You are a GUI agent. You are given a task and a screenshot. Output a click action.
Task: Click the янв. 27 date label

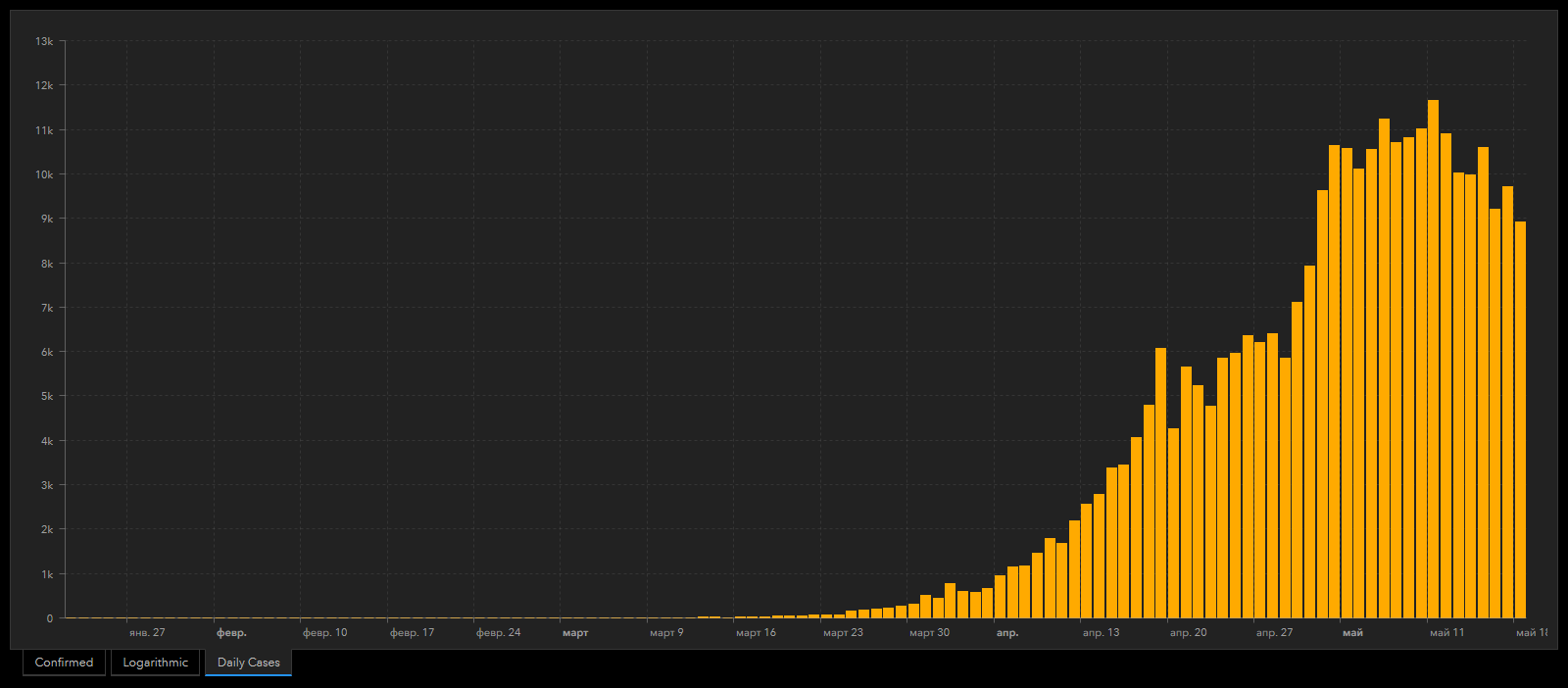[147, 633]
